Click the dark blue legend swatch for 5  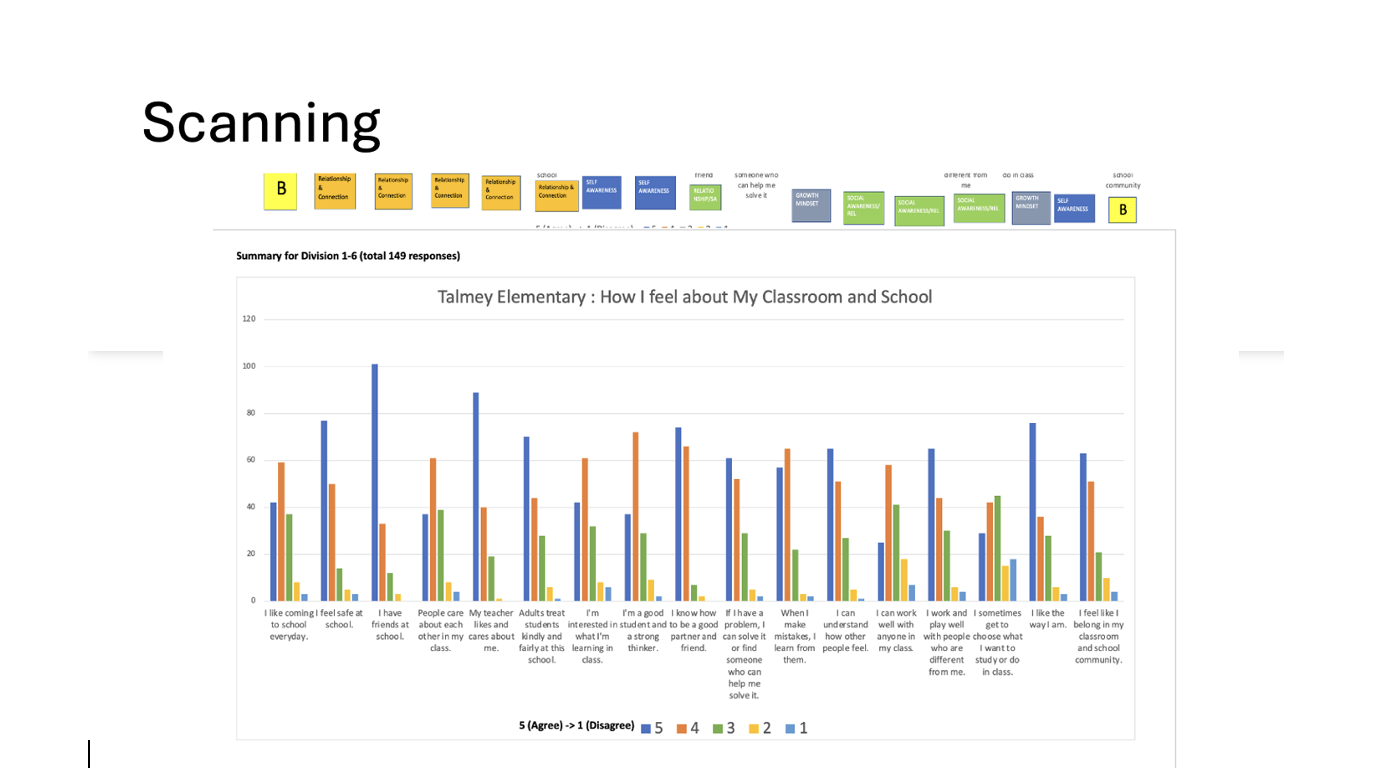click(646, 728)
